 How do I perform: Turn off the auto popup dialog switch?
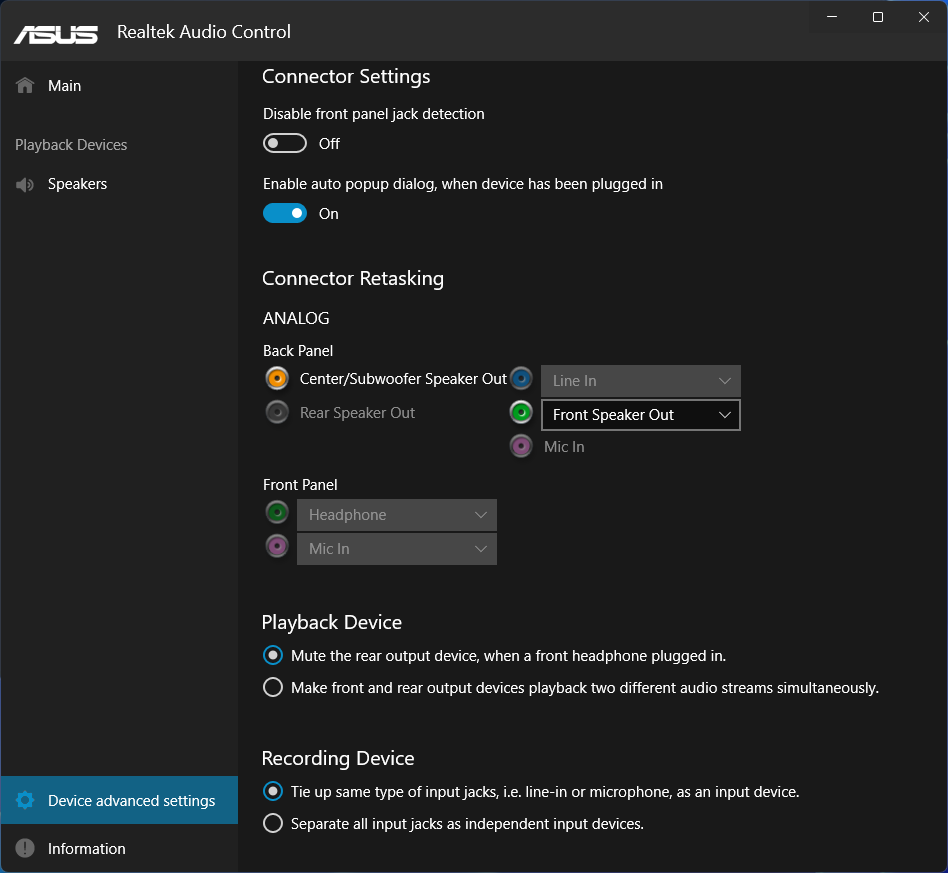click(285, 213)
